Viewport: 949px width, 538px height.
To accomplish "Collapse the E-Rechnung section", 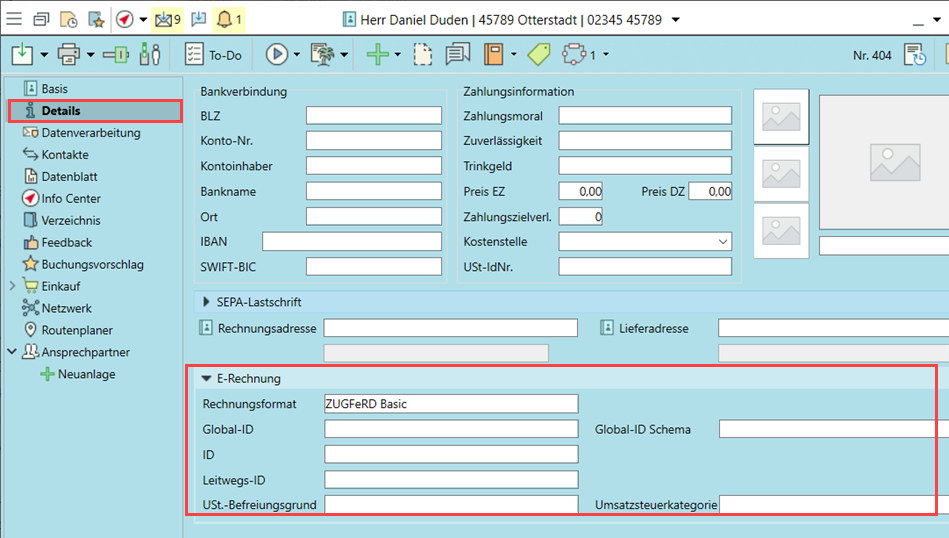I will (207, 379).
